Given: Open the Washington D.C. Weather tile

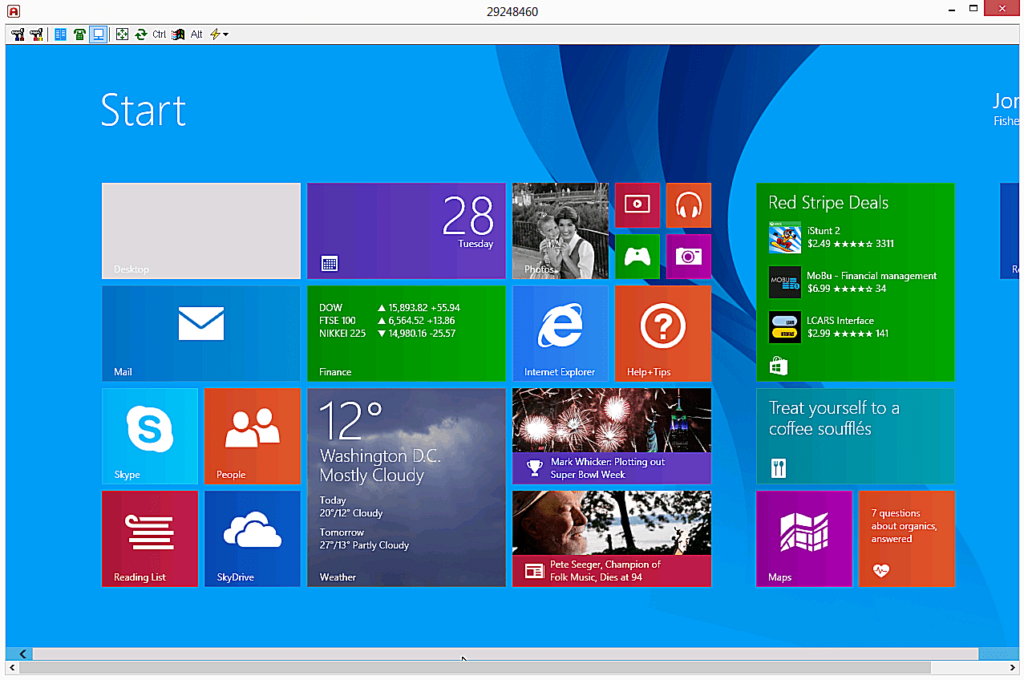Looking at the screenshot, I should click(406, 487).
